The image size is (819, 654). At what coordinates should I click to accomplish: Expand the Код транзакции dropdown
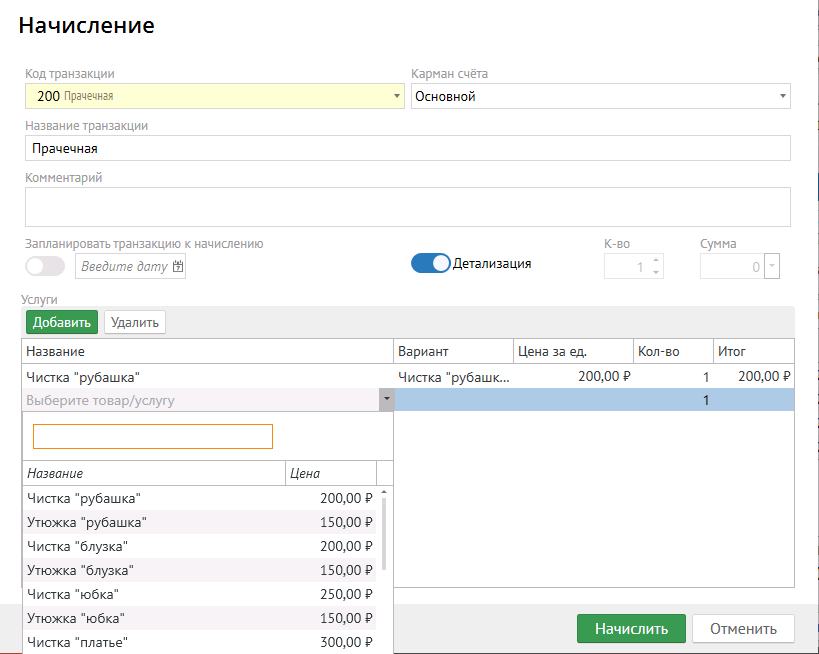(x=398, y=97)
